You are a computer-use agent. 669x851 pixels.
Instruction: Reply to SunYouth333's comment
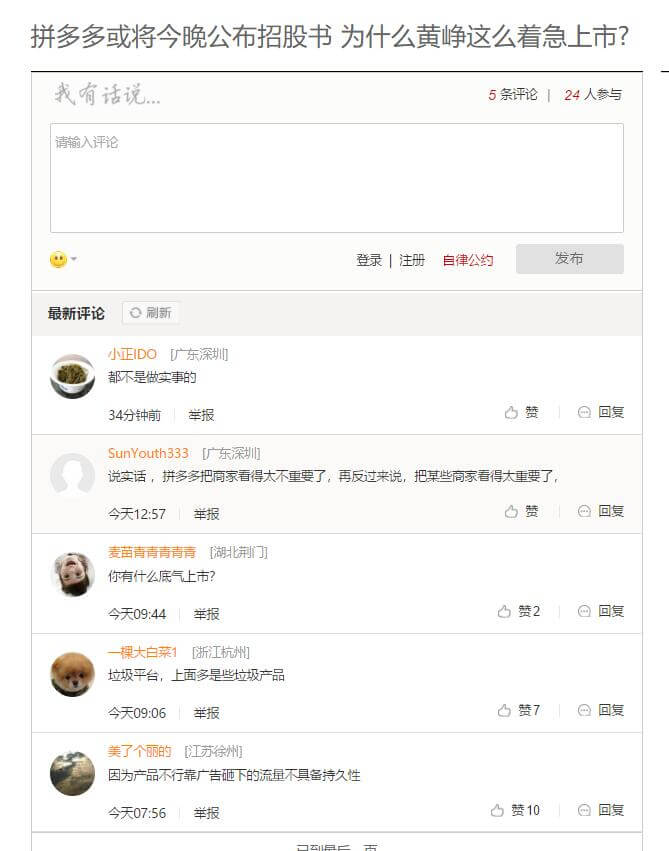[601, 511]
